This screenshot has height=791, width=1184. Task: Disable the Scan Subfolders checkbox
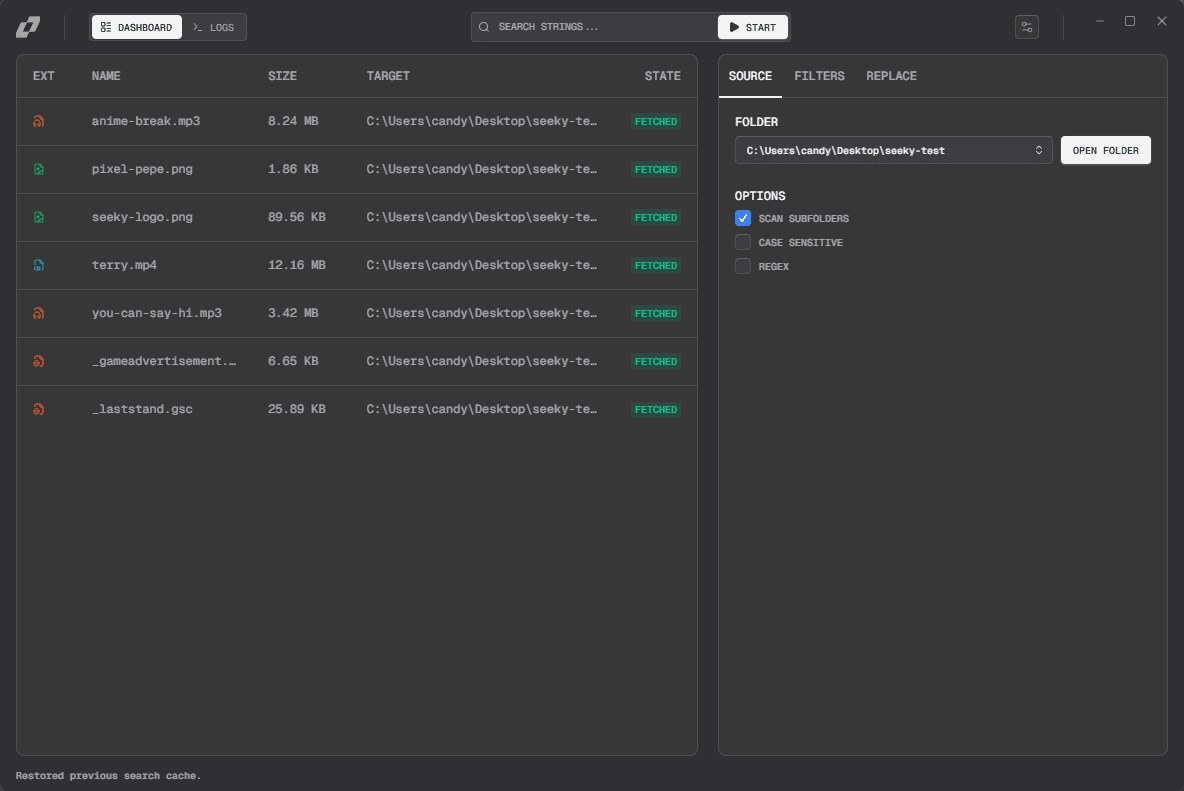pos(743,218)
